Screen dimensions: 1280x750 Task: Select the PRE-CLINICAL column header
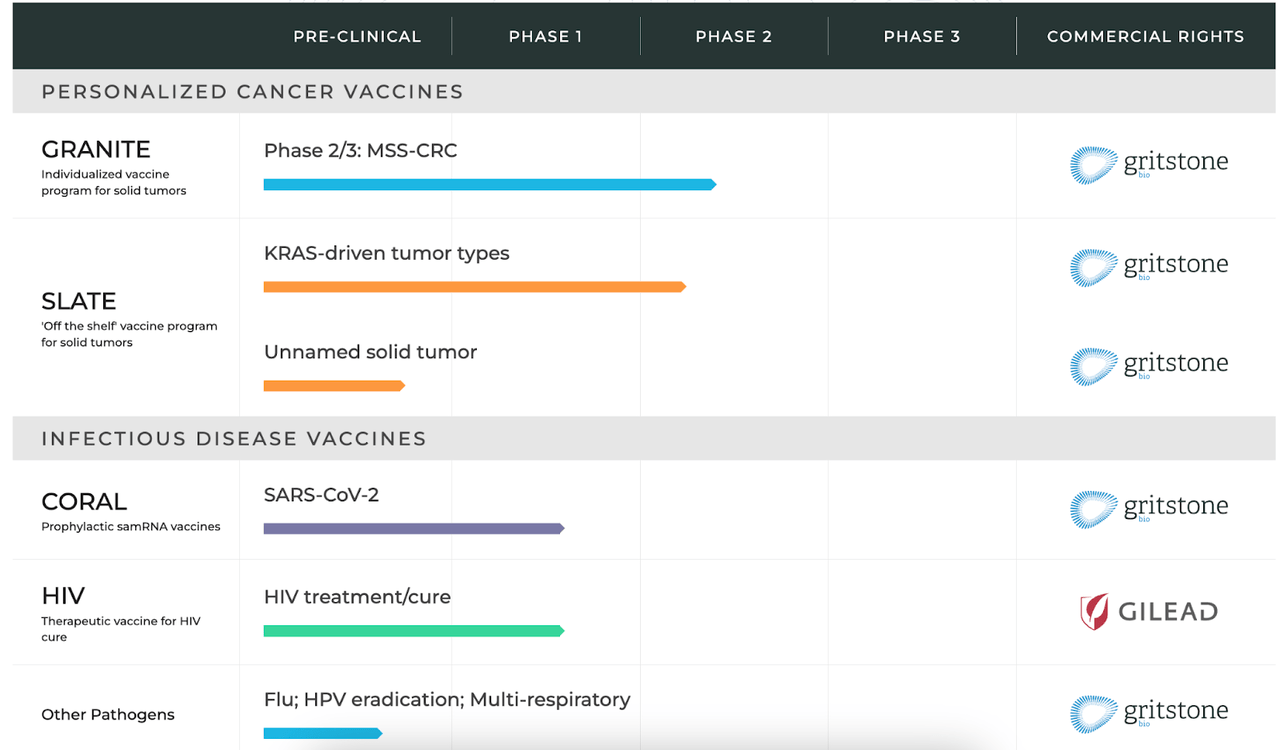[x=357, y=36]
